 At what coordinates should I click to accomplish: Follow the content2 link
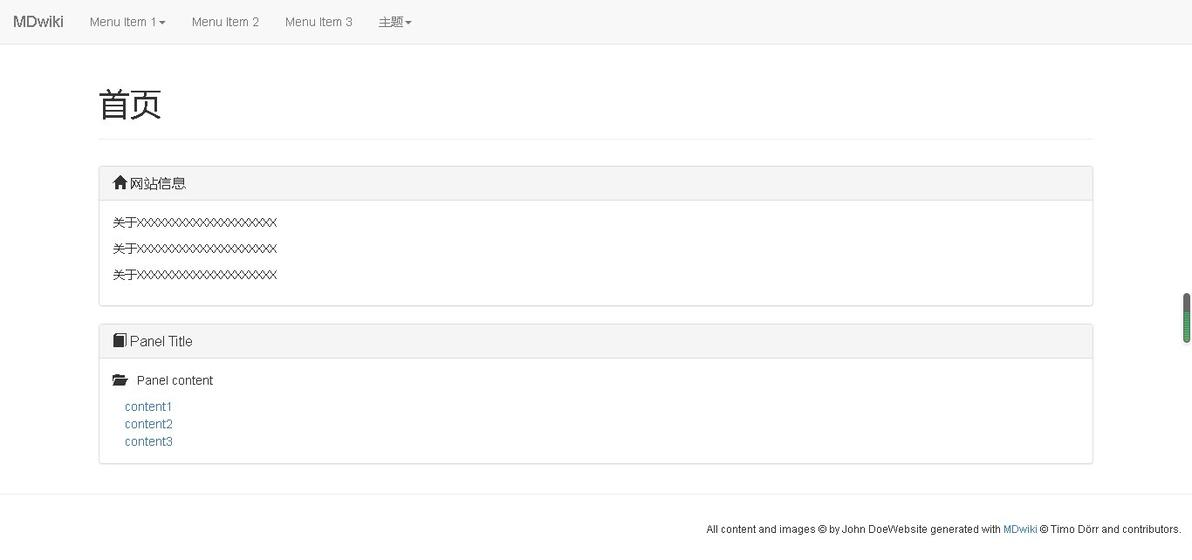[148, 424]
